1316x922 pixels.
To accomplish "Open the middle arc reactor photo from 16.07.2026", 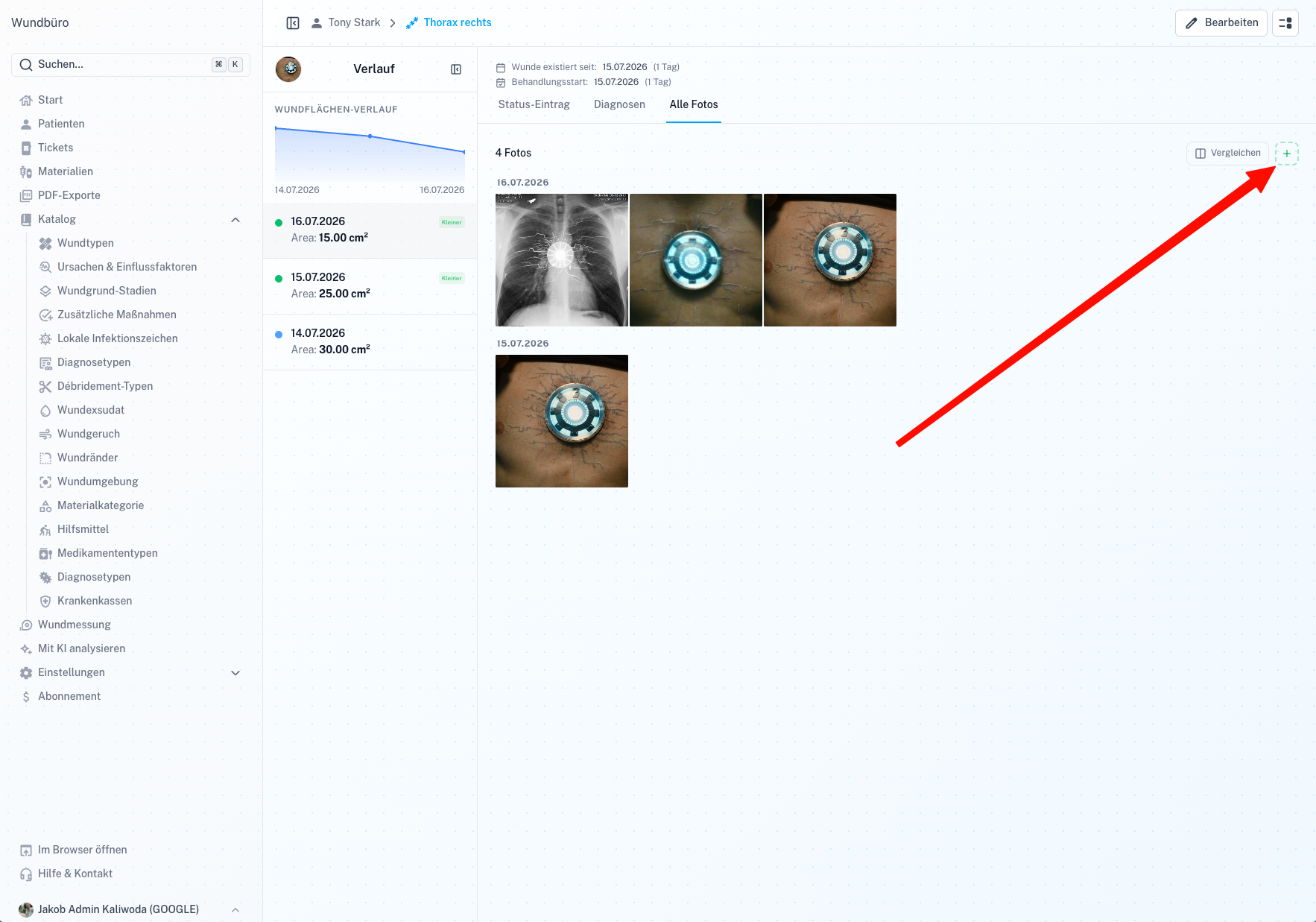I will coord(696,260).
